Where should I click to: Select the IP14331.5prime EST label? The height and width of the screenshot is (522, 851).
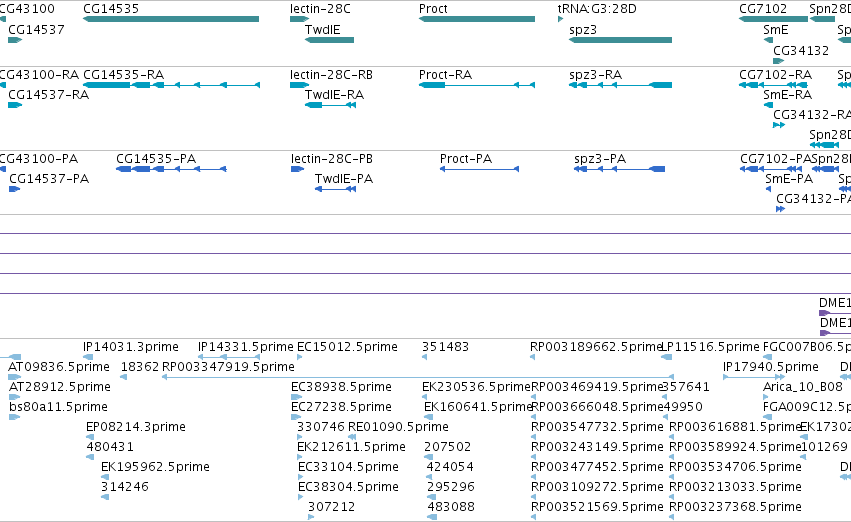coord(246,346)
